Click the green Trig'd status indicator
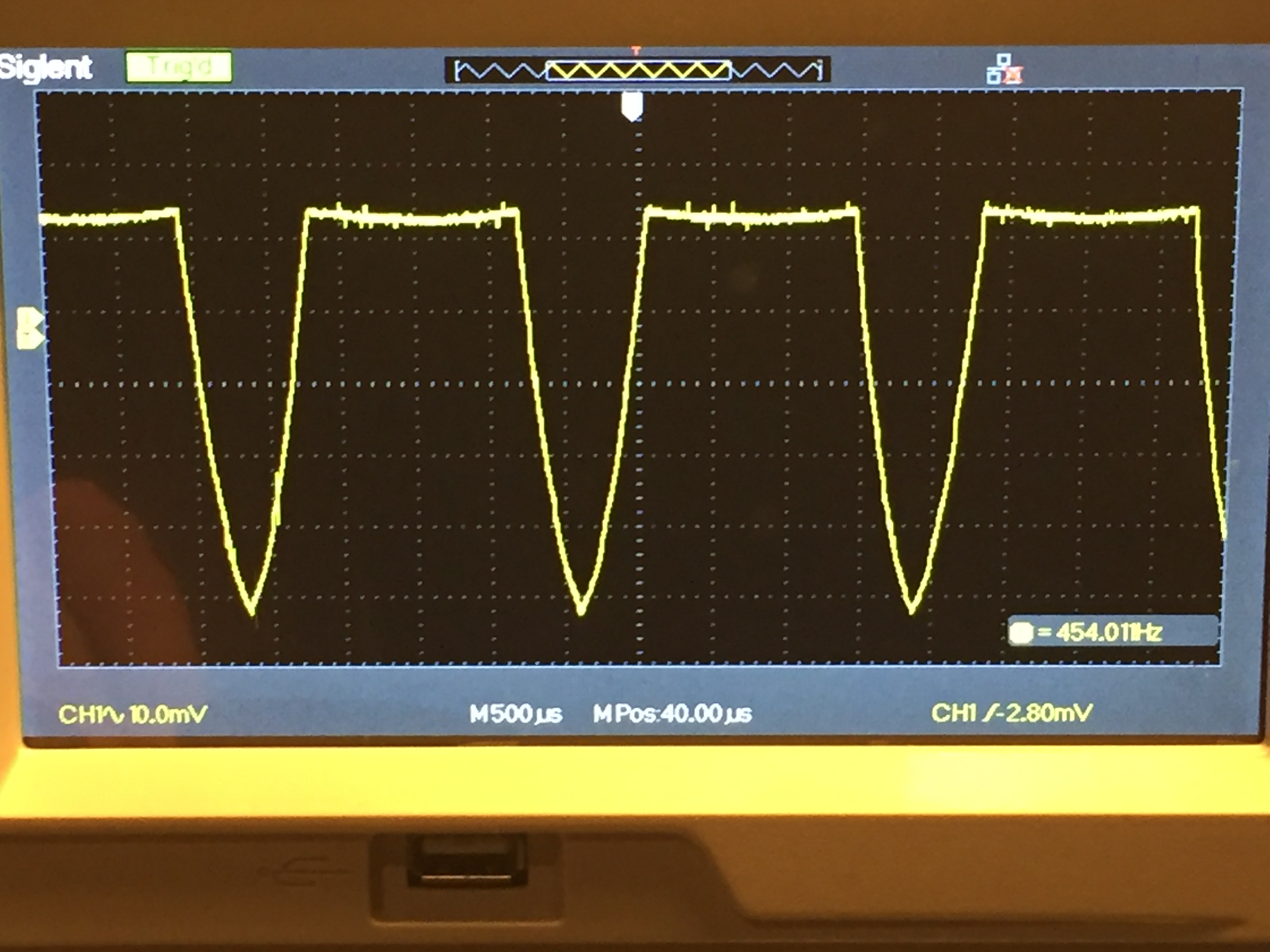The image size is (1270, 952). [x=179, y=66]
